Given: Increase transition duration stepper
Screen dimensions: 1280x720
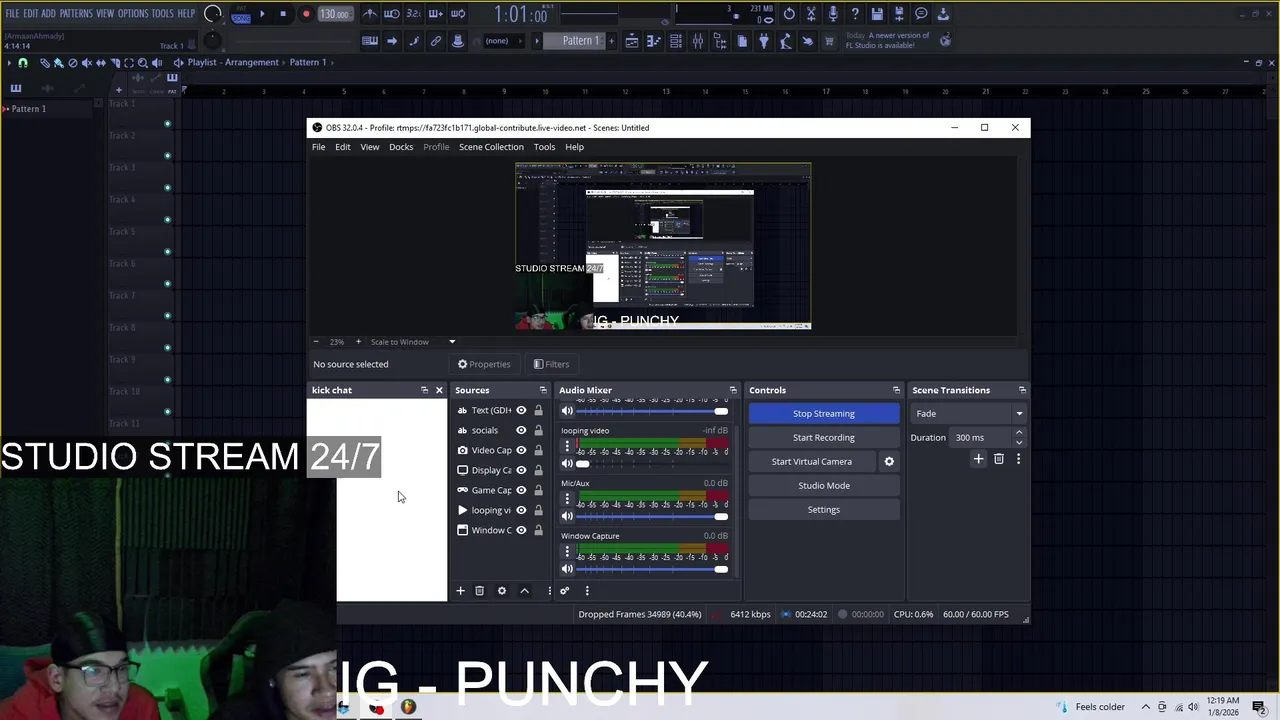Looking at the screenshot, I should [x=1019, y=433].
